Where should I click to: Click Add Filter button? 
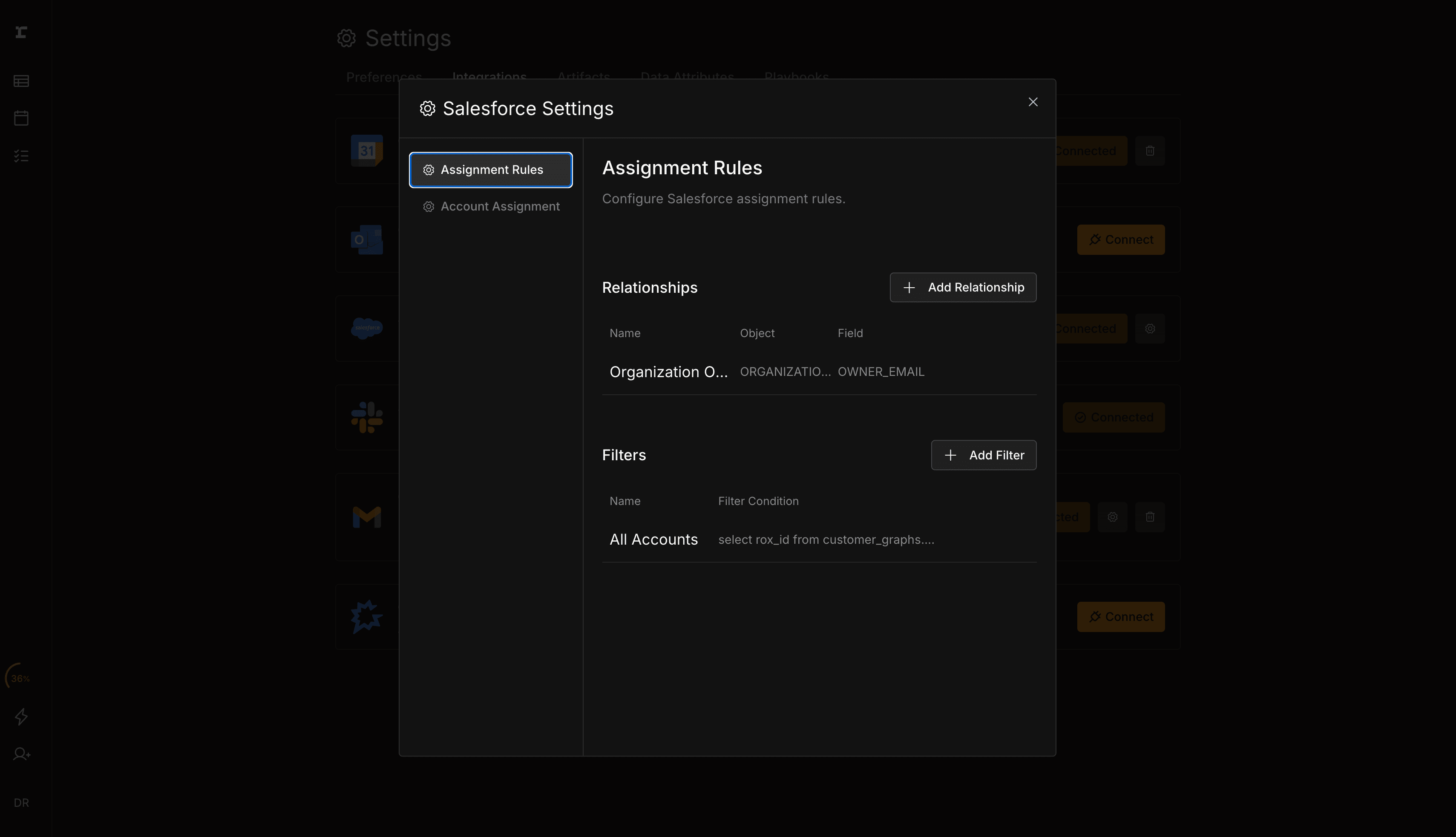click(983, 455)
